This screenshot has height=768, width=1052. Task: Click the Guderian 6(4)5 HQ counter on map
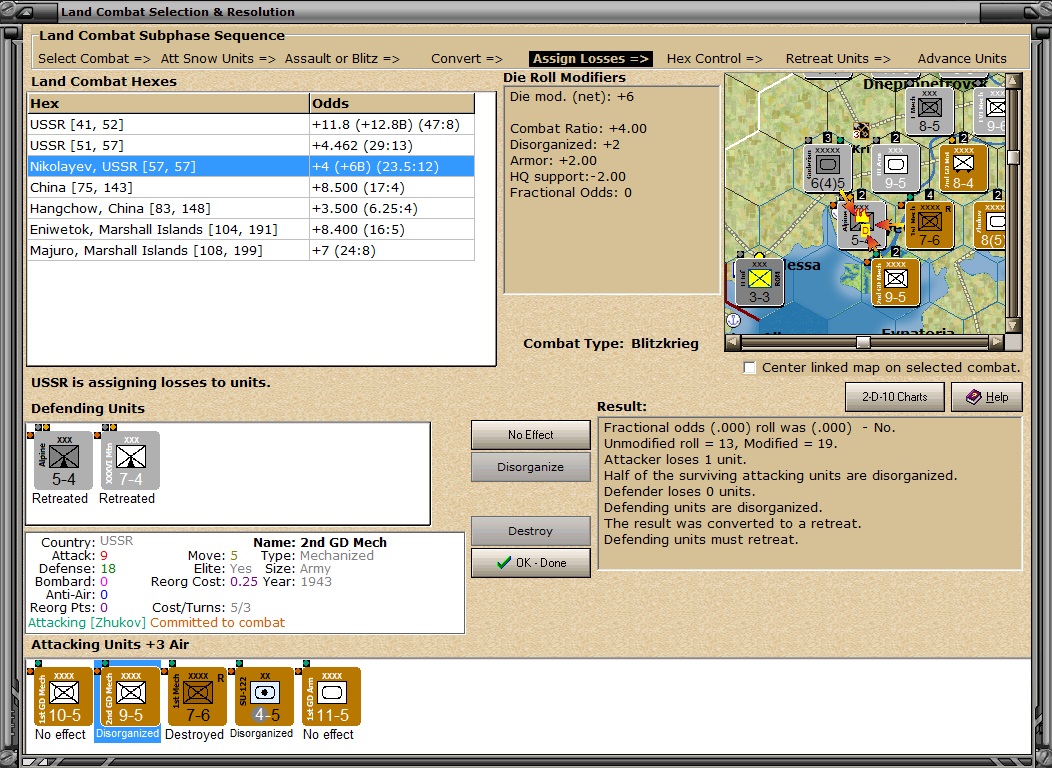click(827, 168)
